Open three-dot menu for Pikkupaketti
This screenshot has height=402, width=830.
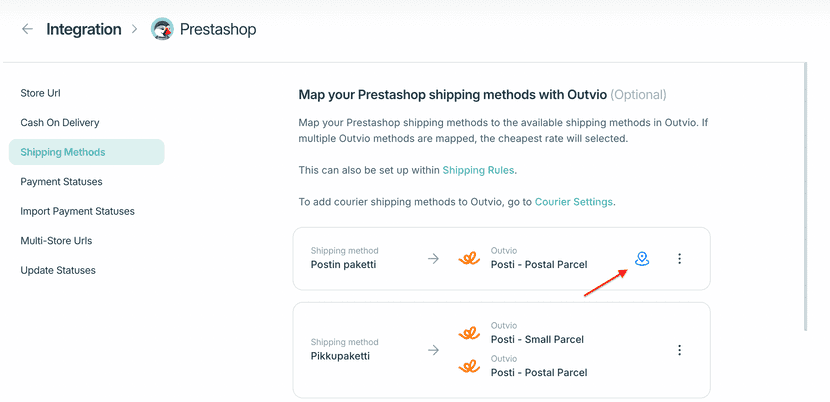click(680, 350)
